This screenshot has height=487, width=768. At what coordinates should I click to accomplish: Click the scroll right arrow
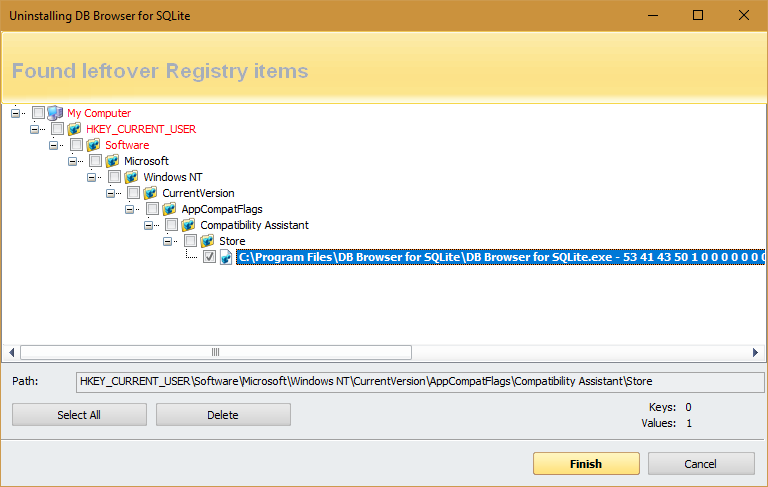tap(755, 352)
